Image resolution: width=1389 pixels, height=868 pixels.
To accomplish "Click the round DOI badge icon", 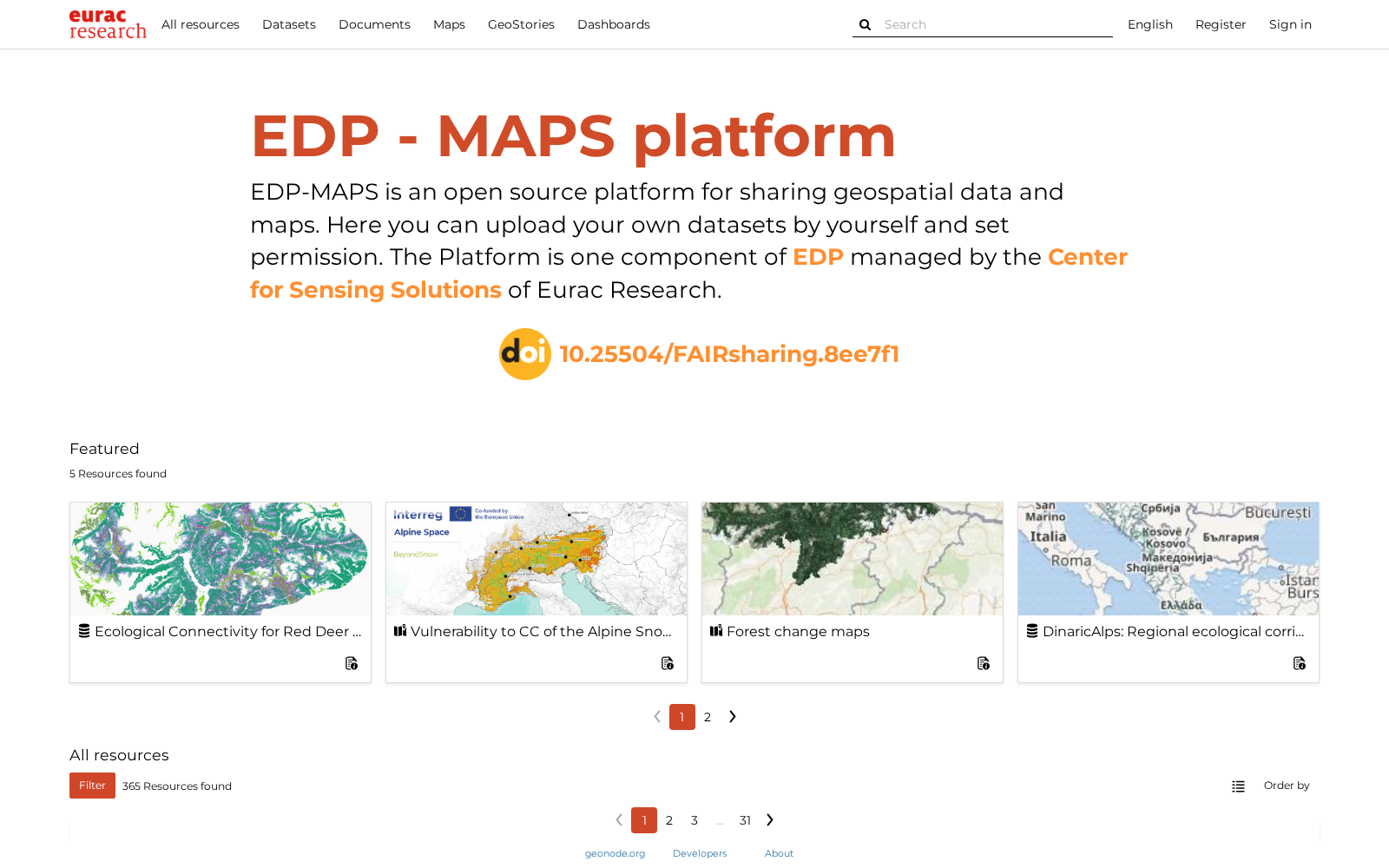I will pyautogui.click(x=525, y=354).
